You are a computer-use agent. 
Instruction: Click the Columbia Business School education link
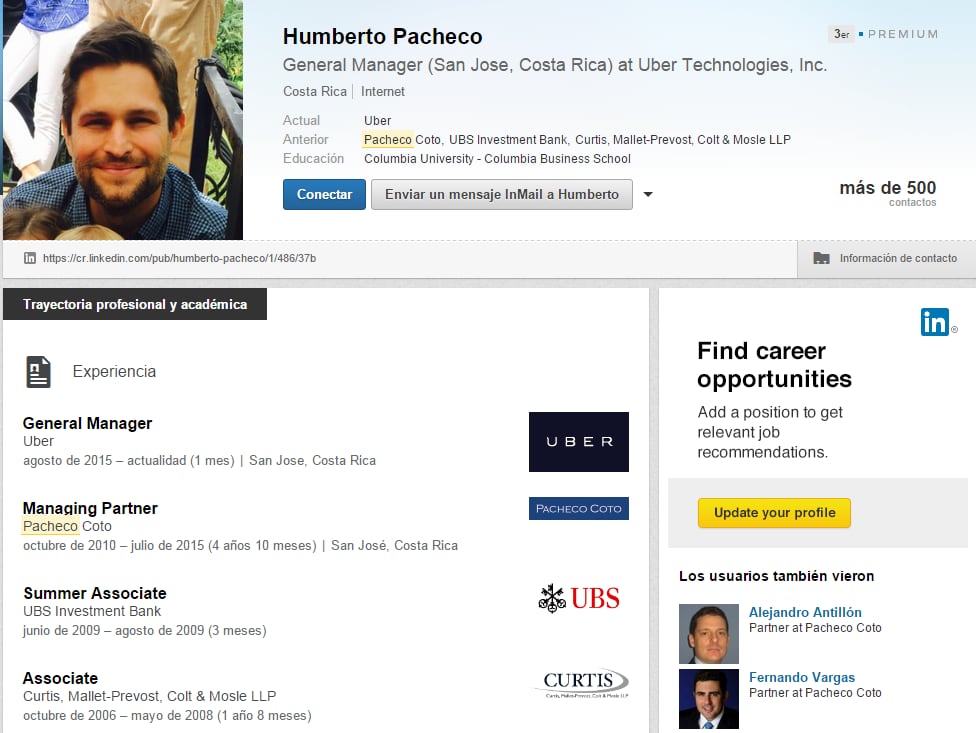tap(497, 158)
